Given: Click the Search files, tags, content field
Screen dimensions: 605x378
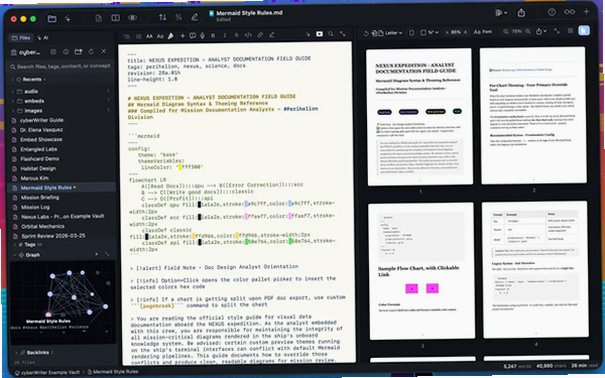Looking at the screenshot, I should click(61, 66).
